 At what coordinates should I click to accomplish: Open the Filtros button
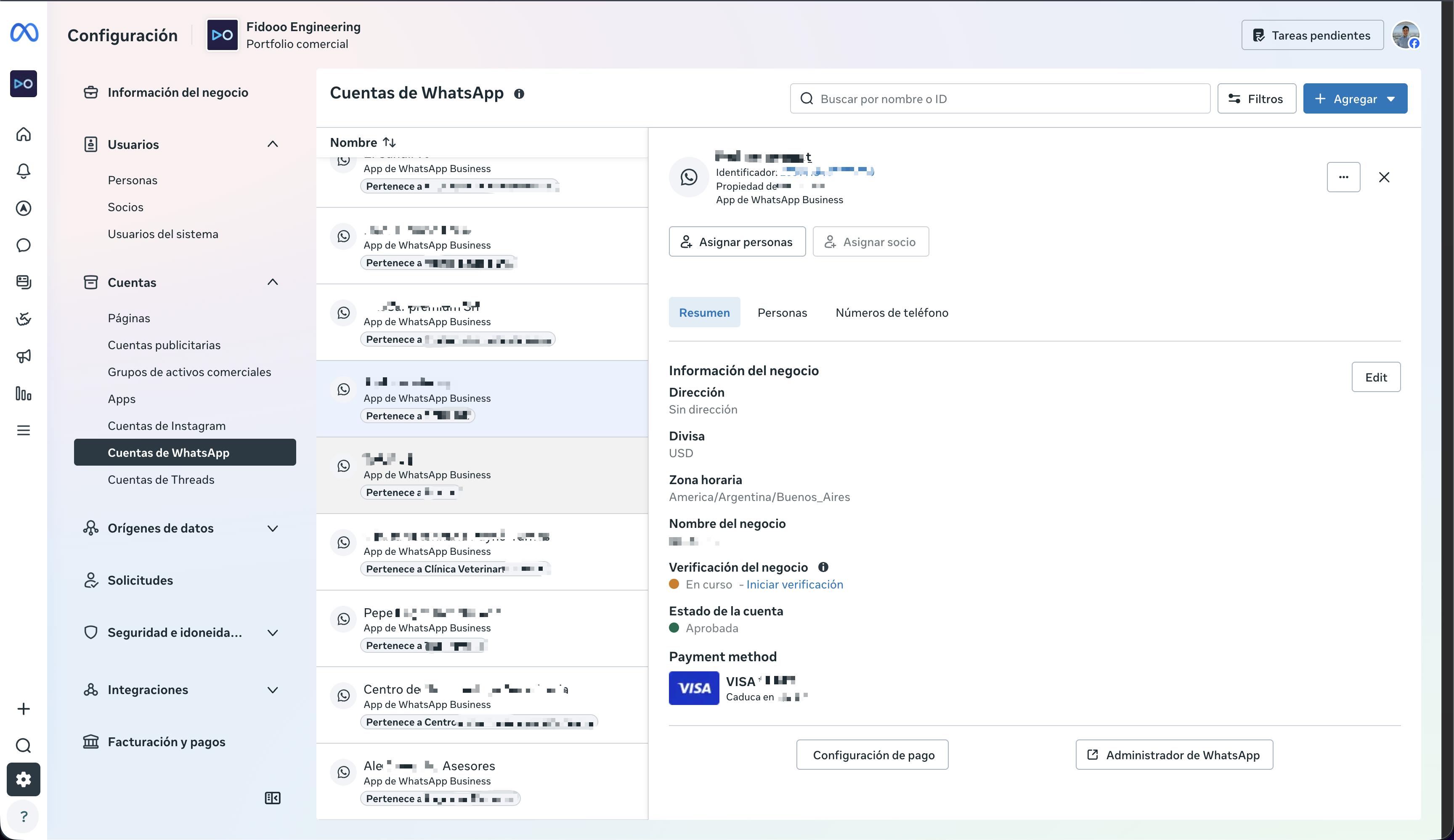(1256, 99)
